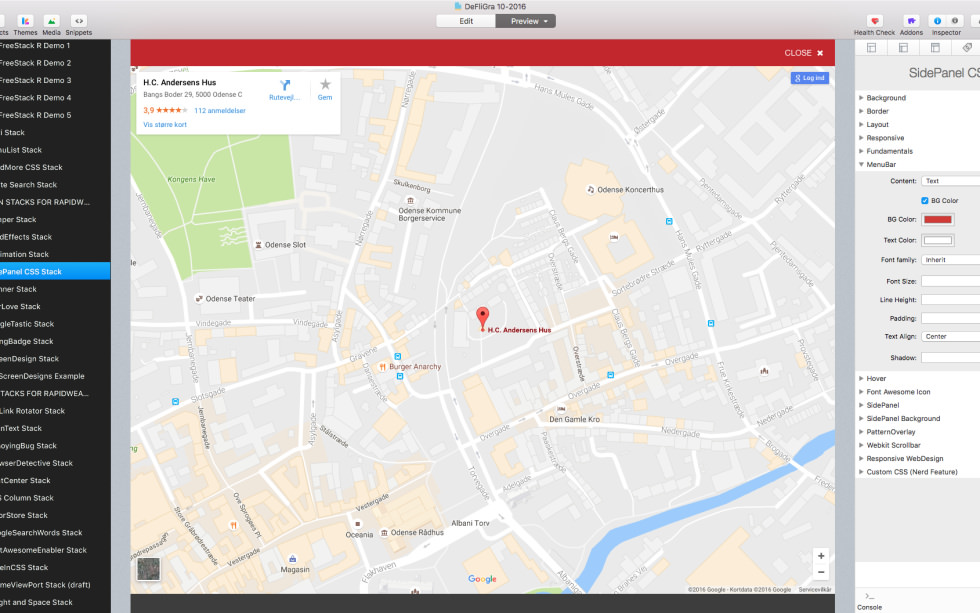Click the Log ind button
This screenshot has width=980, height=613.
click(x=810, y=78)
